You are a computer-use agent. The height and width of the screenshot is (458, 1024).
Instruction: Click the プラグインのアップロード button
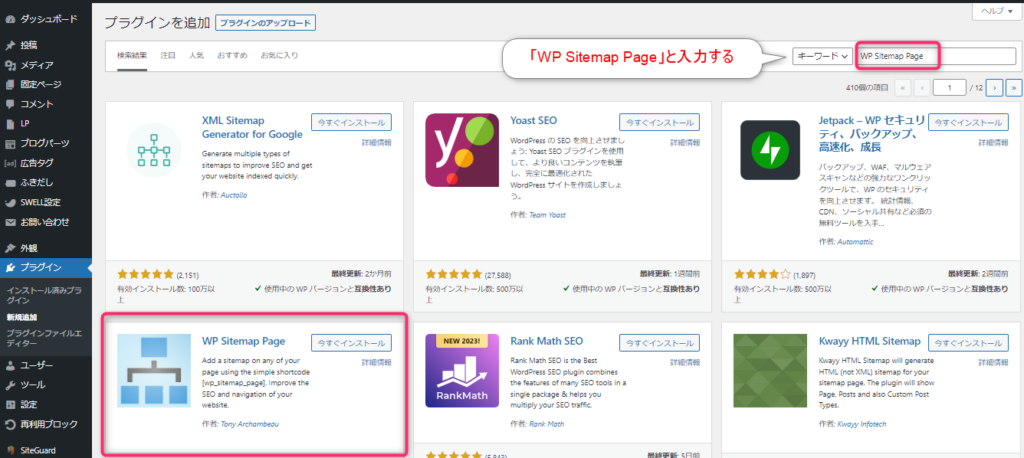tap(266, 23)
